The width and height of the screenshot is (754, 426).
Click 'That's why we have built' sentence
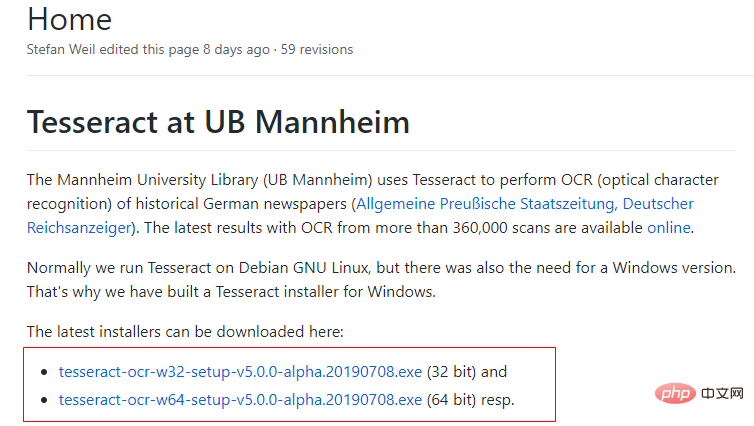(231, 292)
